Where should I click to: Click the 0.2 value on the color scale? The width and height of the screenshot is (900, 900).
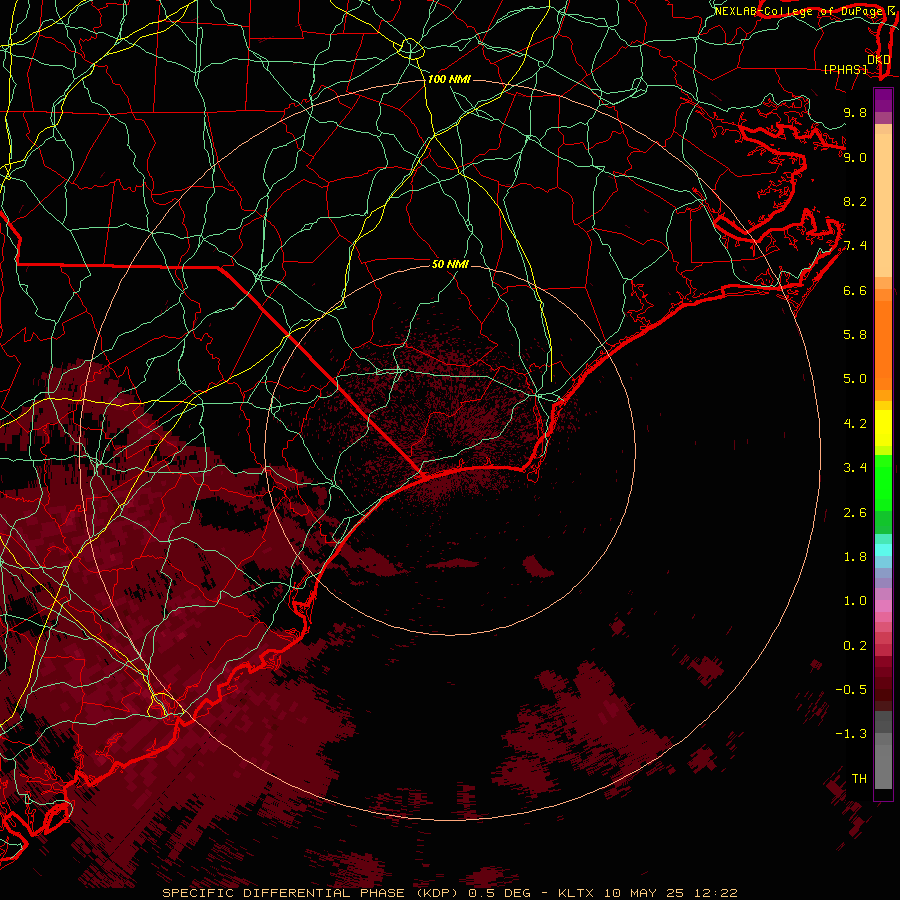[855, 646]
